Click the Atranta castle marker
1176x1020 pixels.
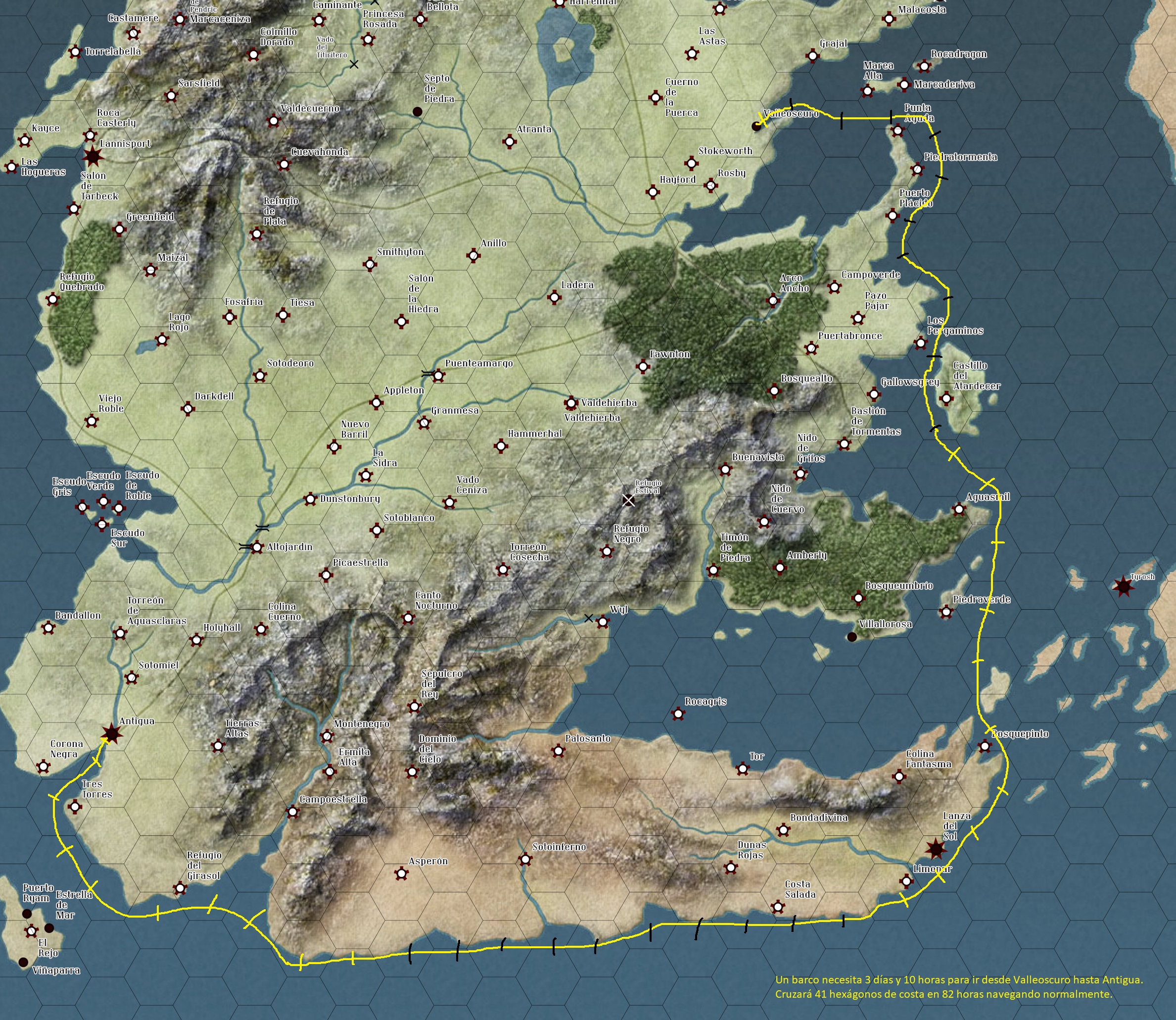[509, 141]
